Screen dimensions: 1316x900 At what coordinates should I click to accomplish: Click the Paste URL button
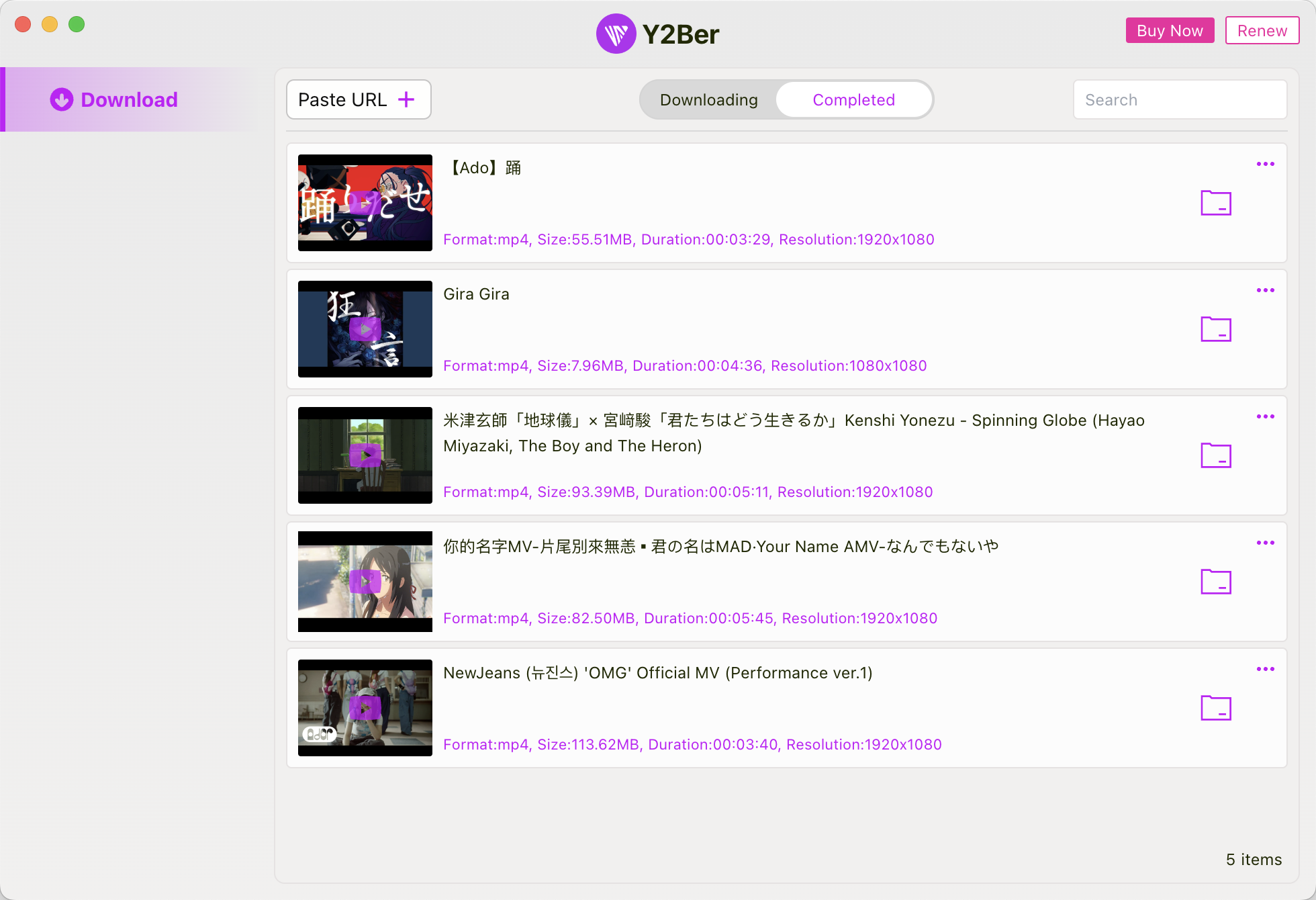tap(359, 99)
